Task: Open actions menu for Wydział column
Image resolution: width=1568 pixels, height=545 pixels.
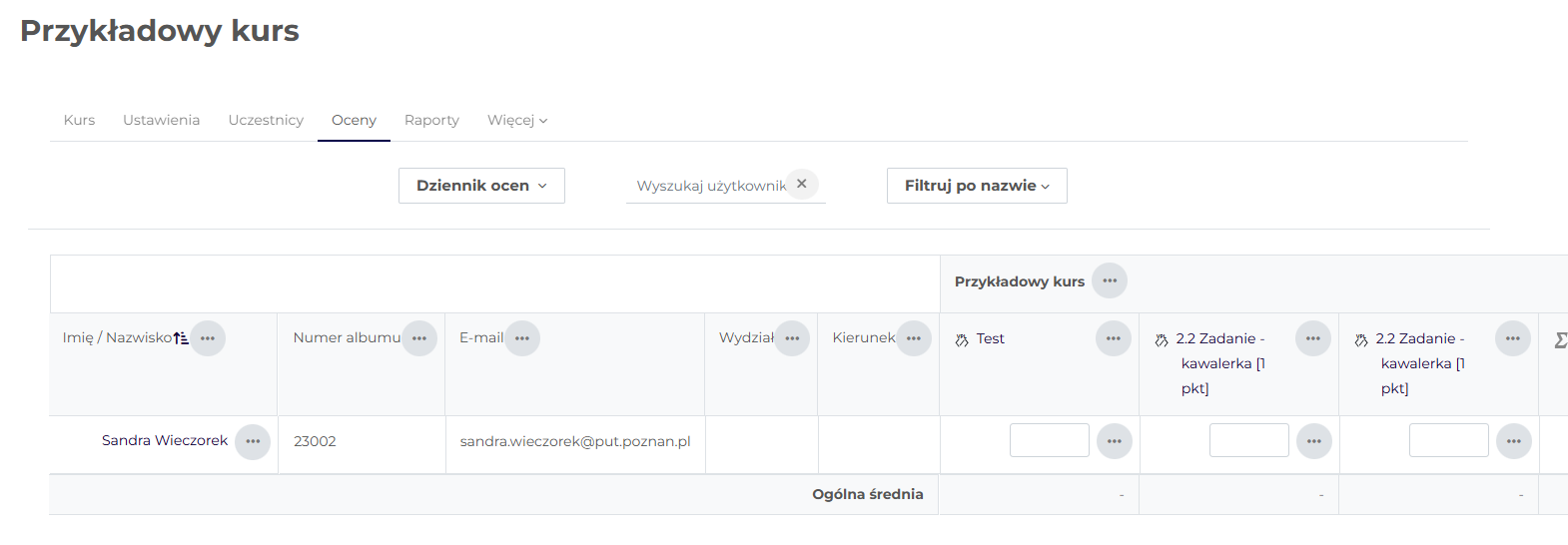Action: [x=792, y=338]
